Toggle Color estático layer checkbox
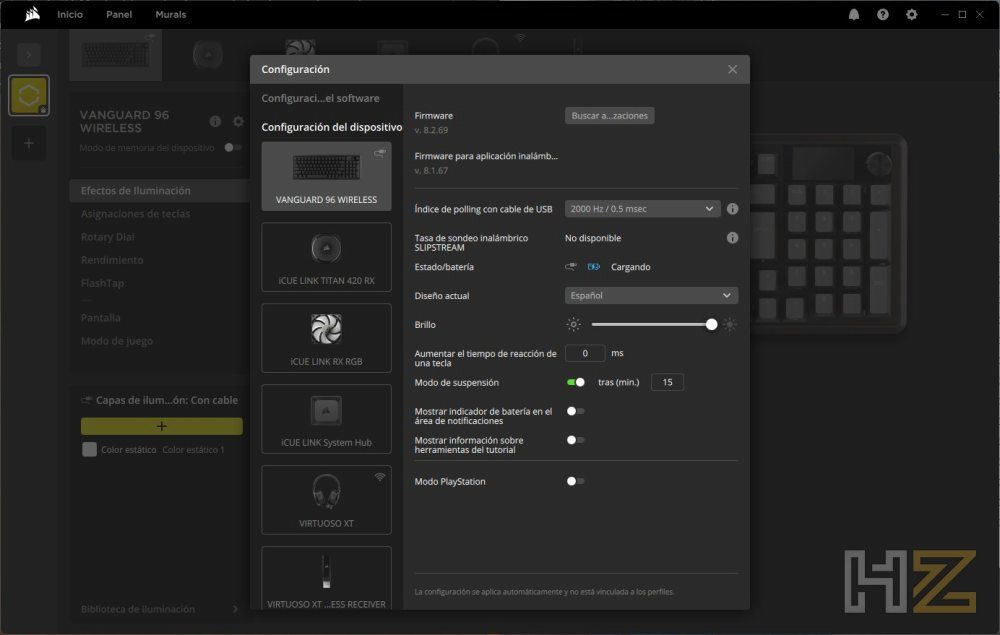 tap(89, 449)
